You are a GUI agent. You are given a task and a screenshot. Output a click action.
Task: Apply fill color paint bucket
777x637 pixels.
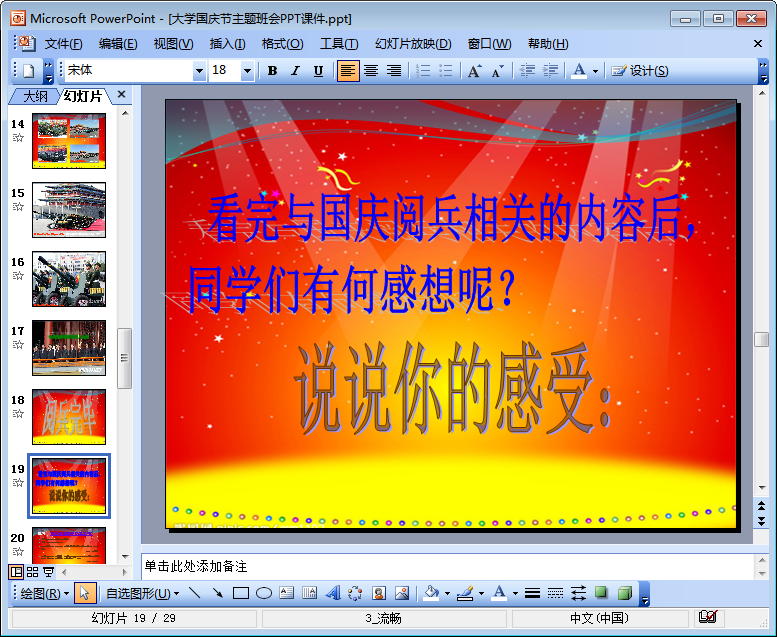[x=432, y=593]
